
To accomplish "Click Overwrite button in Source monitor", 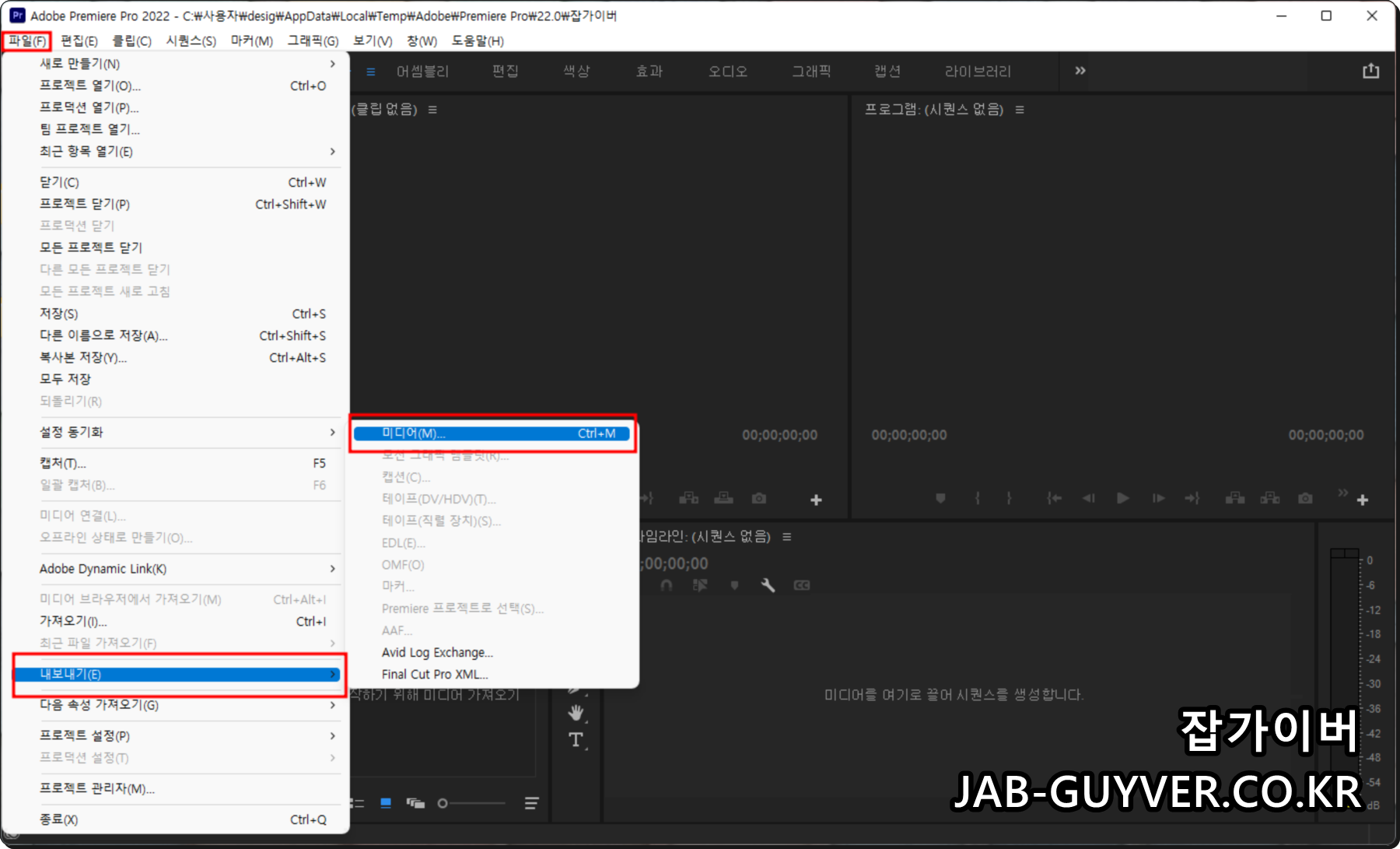I will pyautogui.click(x=723, y=498).
